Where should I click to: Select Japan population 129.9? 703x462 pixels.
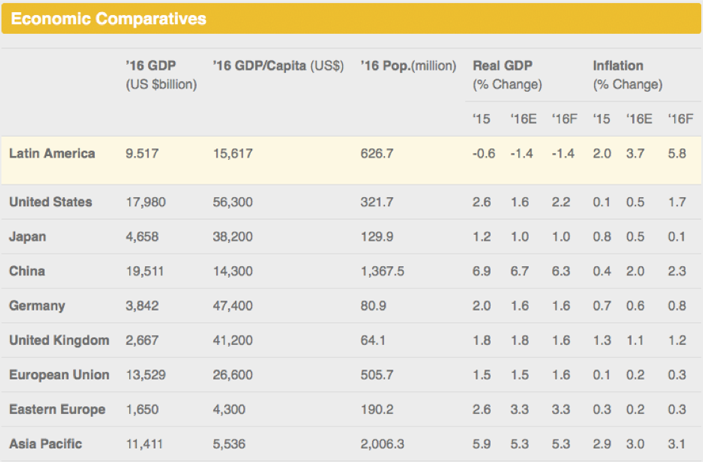[x=377, y=236]
